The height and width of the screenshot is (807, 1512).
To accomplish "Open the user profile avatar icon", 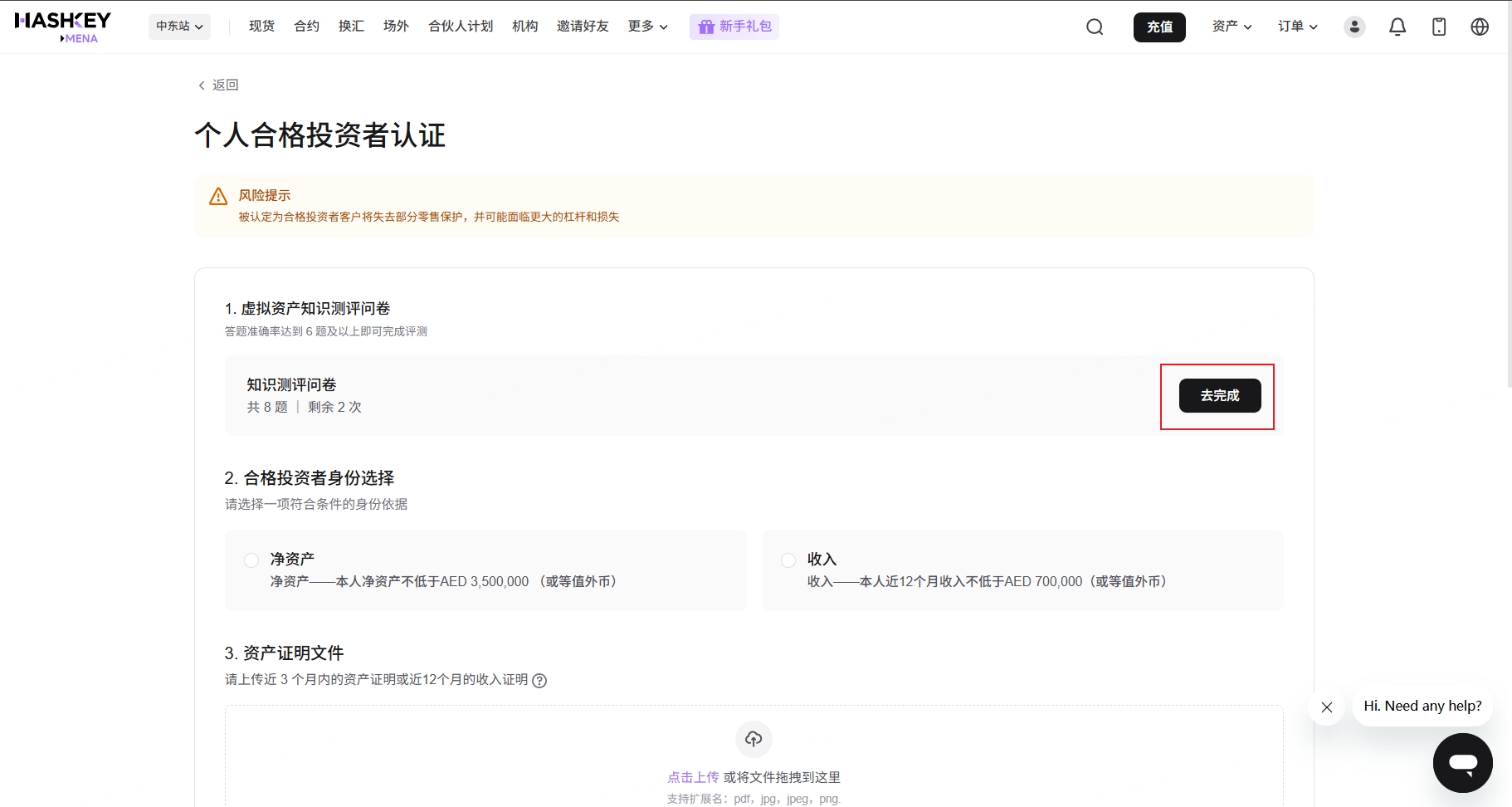I will coord(1354,27).
